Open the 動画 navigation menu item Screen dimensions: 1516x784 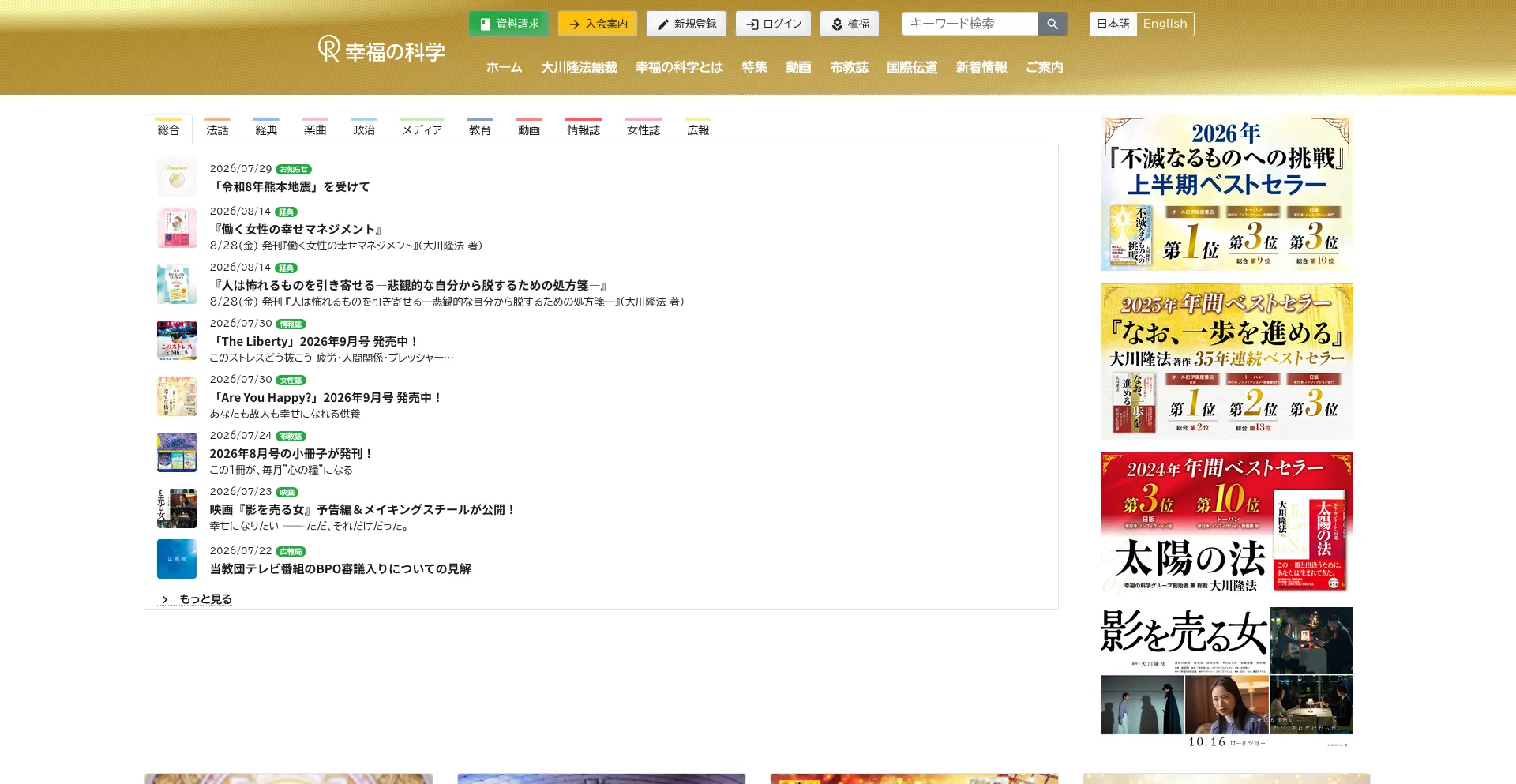798,67
